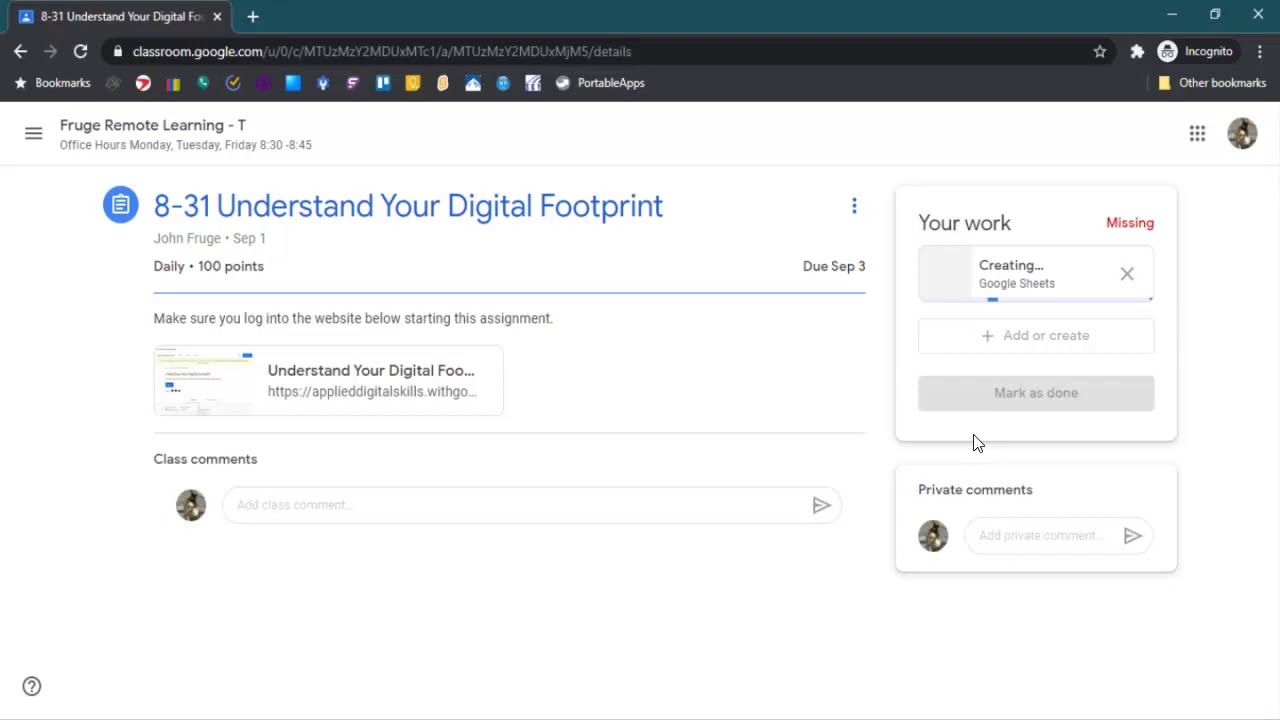Select the 8-31 Understand Your Digital Footprint tab
The height and width of the screenshot is (720, 1280).
click(118, 17)
